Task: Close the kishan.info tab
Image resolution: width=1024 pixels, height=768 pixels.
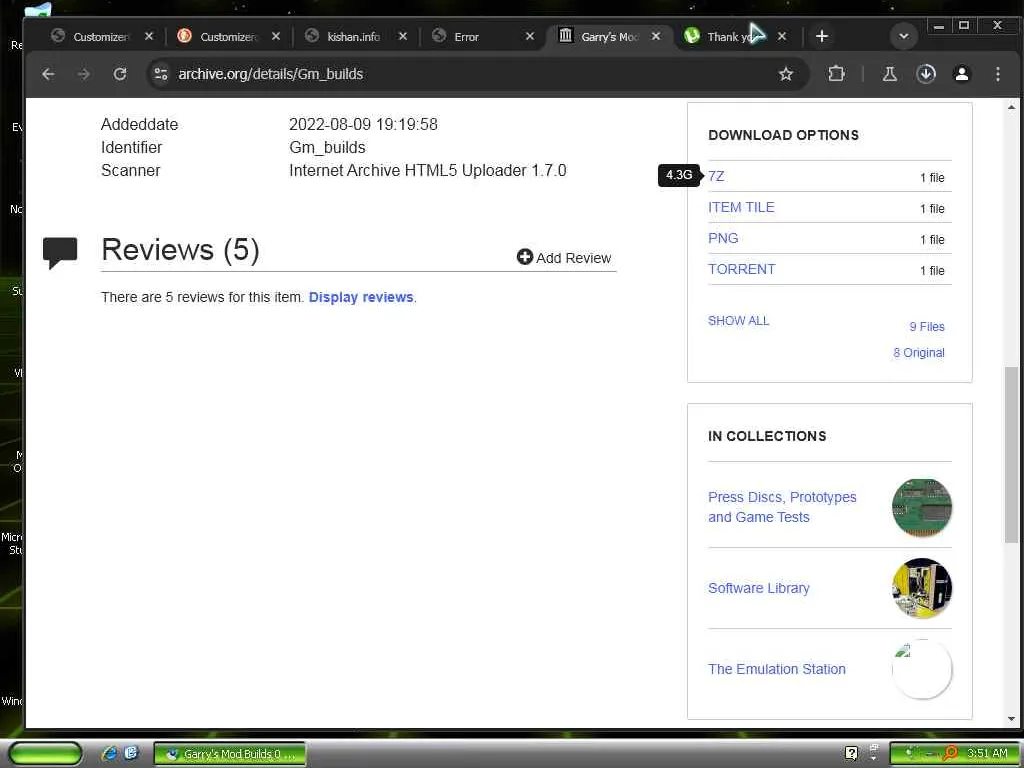Action: pos(403,37)
